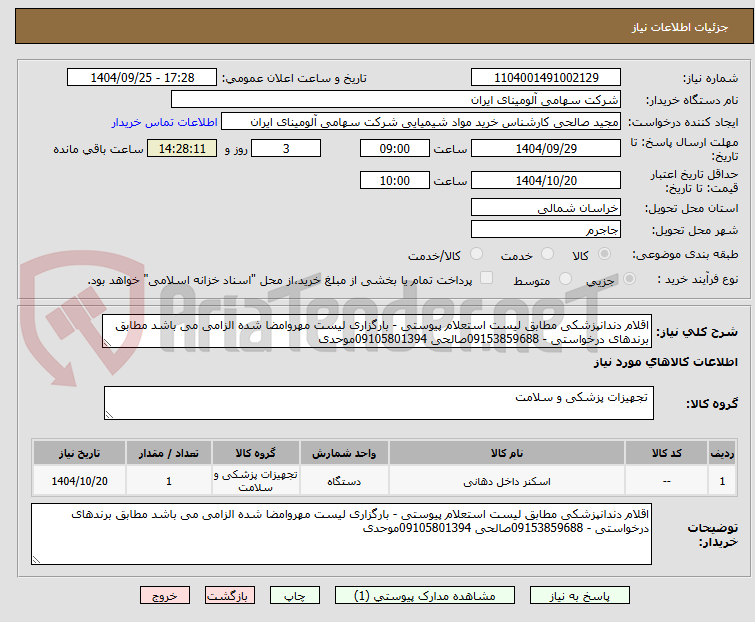Viewport: 755px width, 622px height.
Task: Click the 'پاسخ به نیاز' button
Action: click(580, 596)
